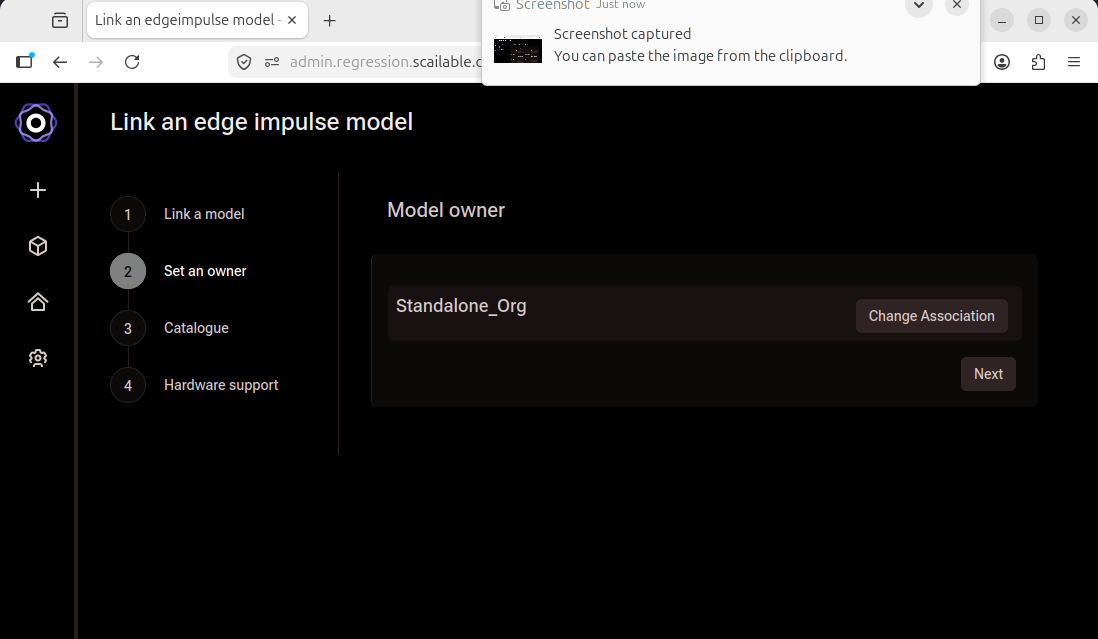This screenshot has width=1098, height=639.
Task: Click 'Screenshot captured' notification text
Action: pos(622,34)
